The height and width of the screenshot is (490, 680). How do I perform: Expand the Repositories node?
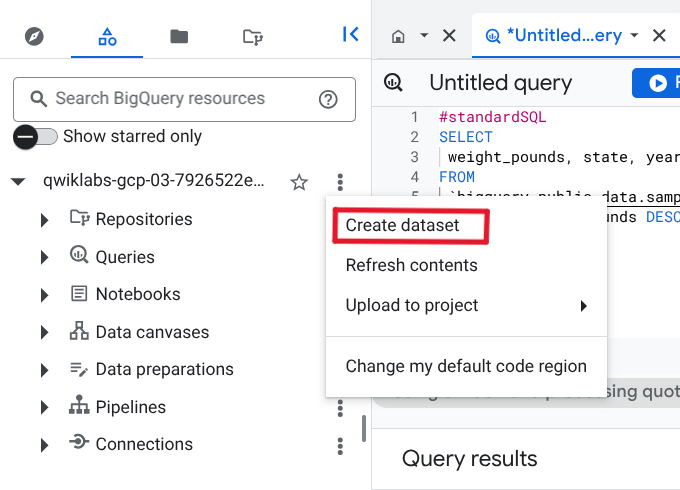pyautogui.click(x=44, y=220)
